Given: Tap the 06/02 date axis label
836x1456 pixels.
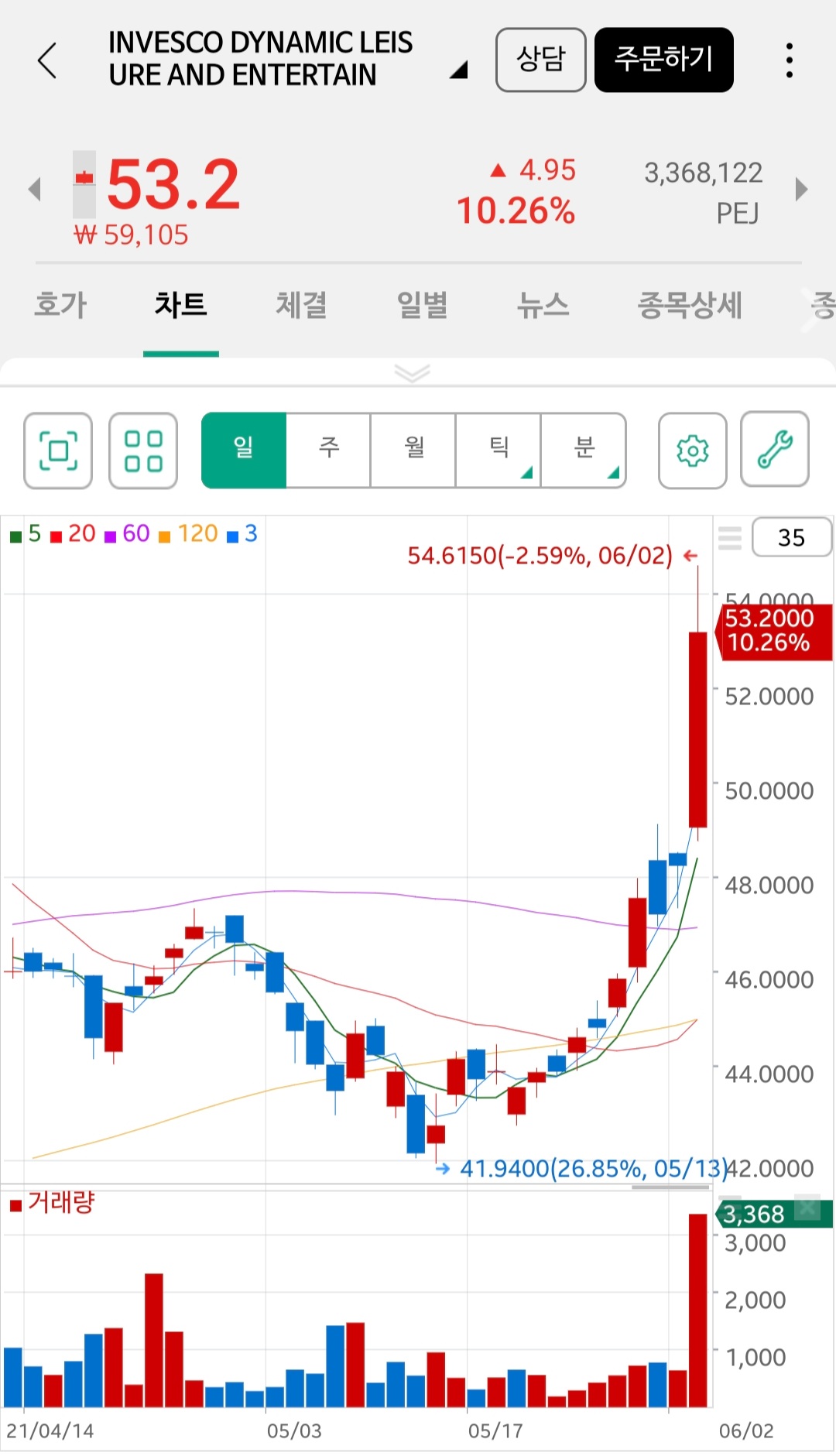Looking at the screenshot, I should pyautogui.click(x=746, y=1431).
